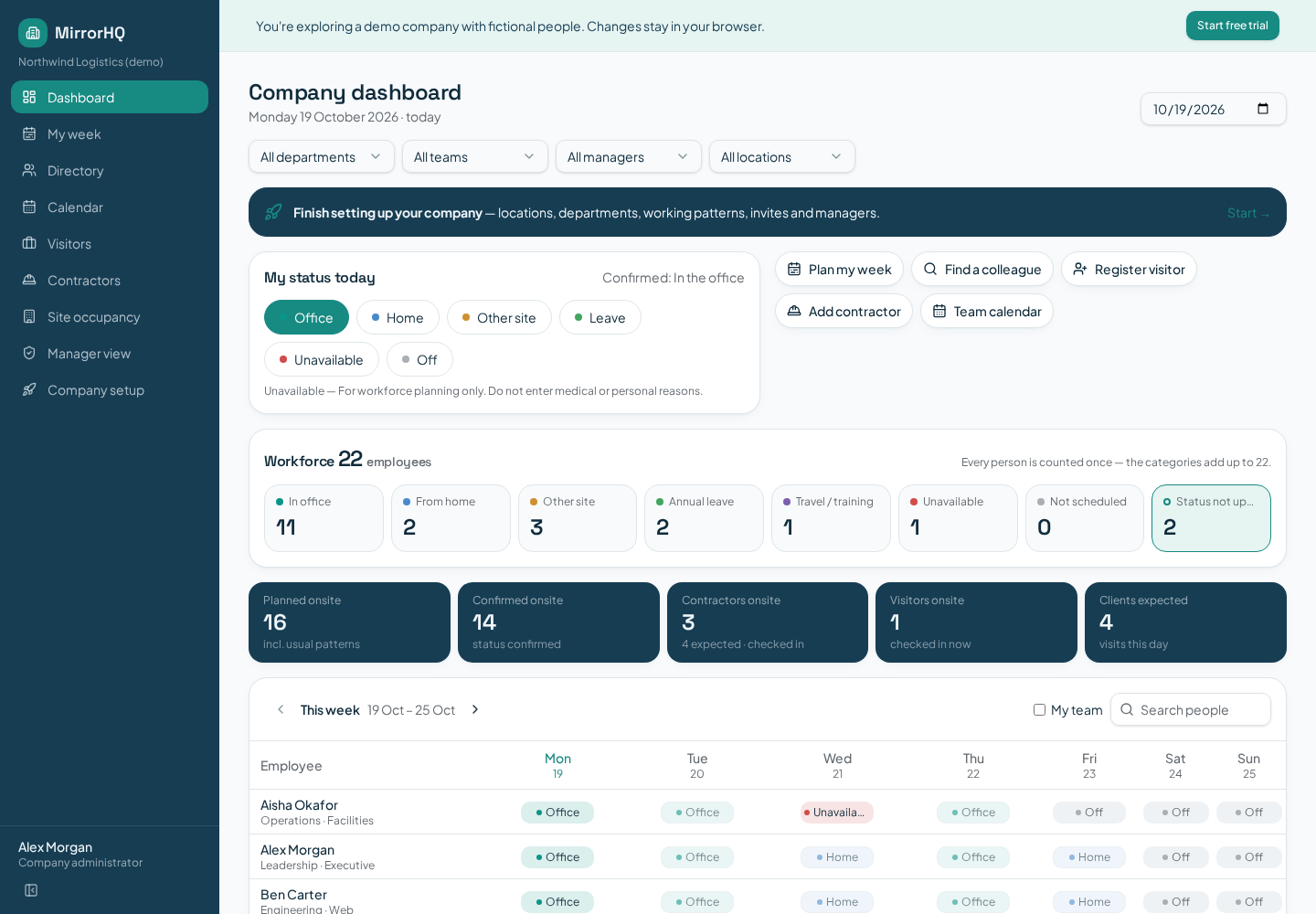
Task: Click the Search people input field
Action: click(x=1191, y=709)
